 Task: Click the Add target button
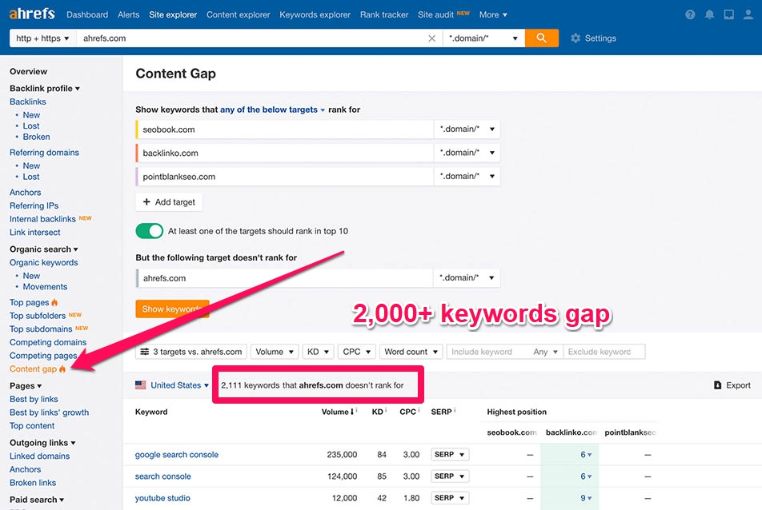coord(169,202)
